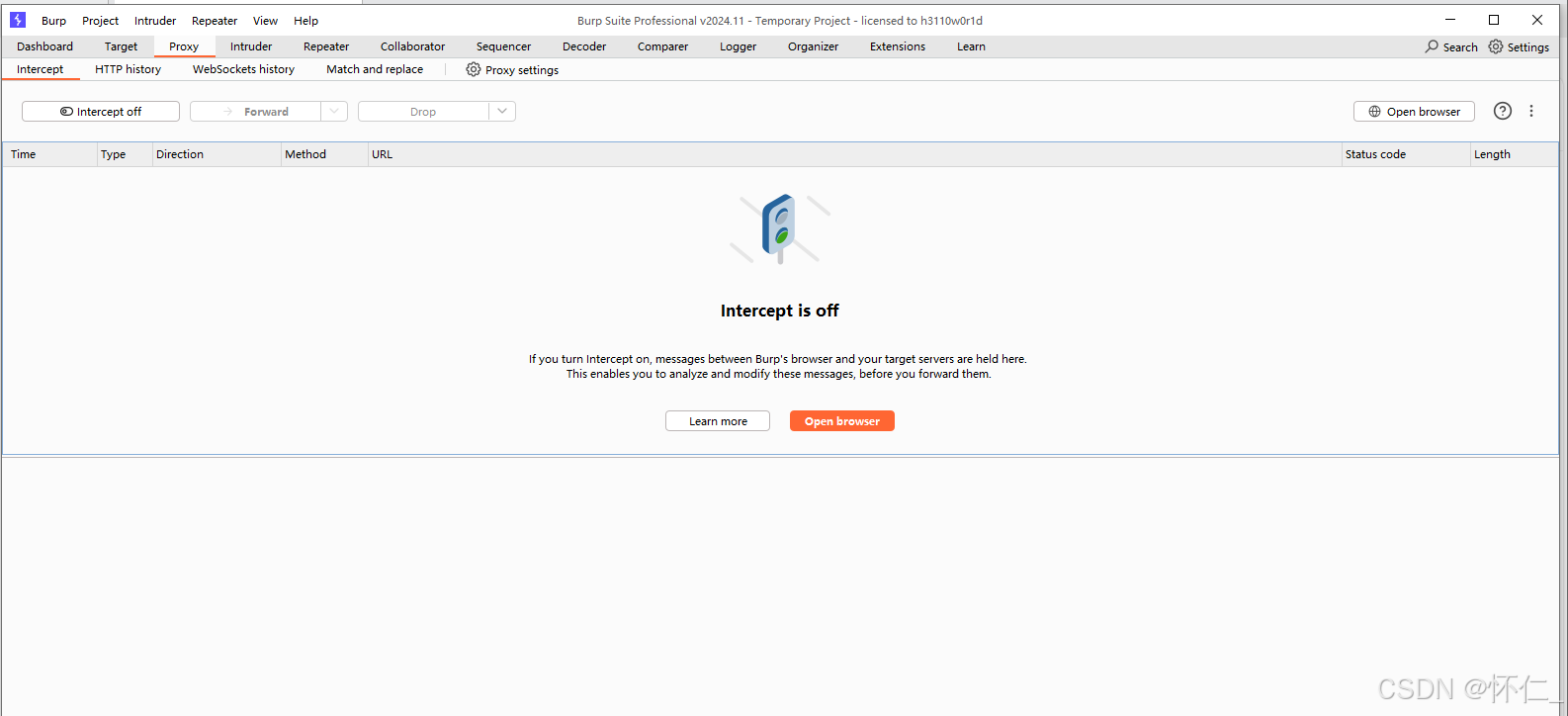Toggle the Intercept off button
1568x716 pixels.
(101, 112)
